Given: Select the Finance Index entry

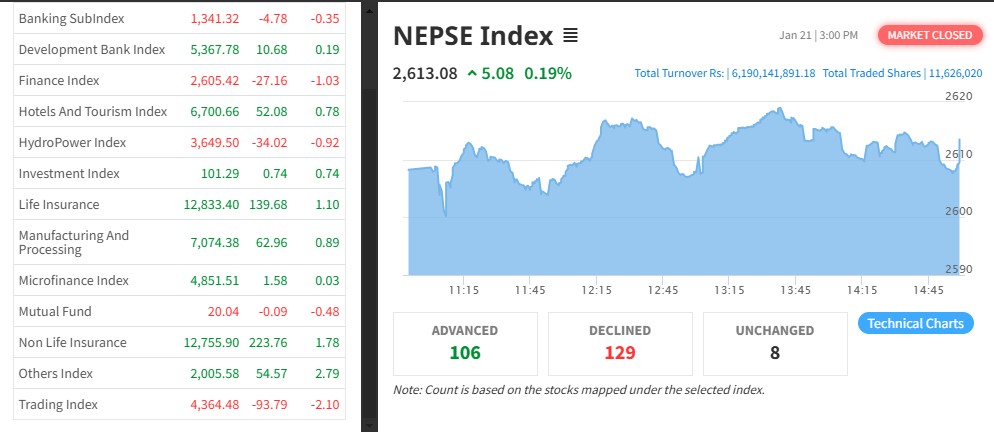Looking at the screenshot, I should tap(59, 80).
